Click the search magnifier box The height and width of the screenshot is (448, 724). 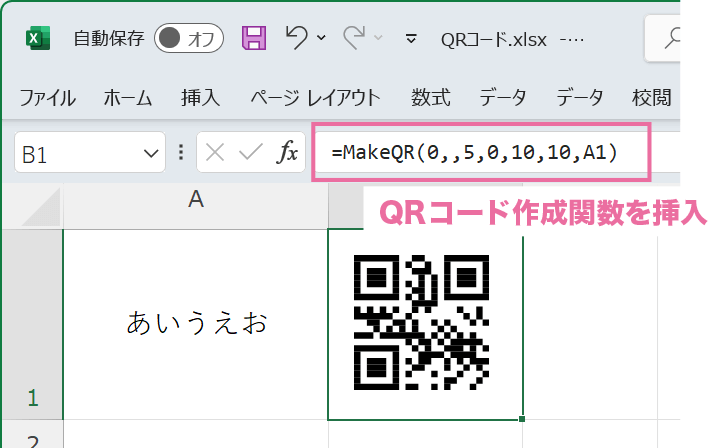(x=662, y=38)
